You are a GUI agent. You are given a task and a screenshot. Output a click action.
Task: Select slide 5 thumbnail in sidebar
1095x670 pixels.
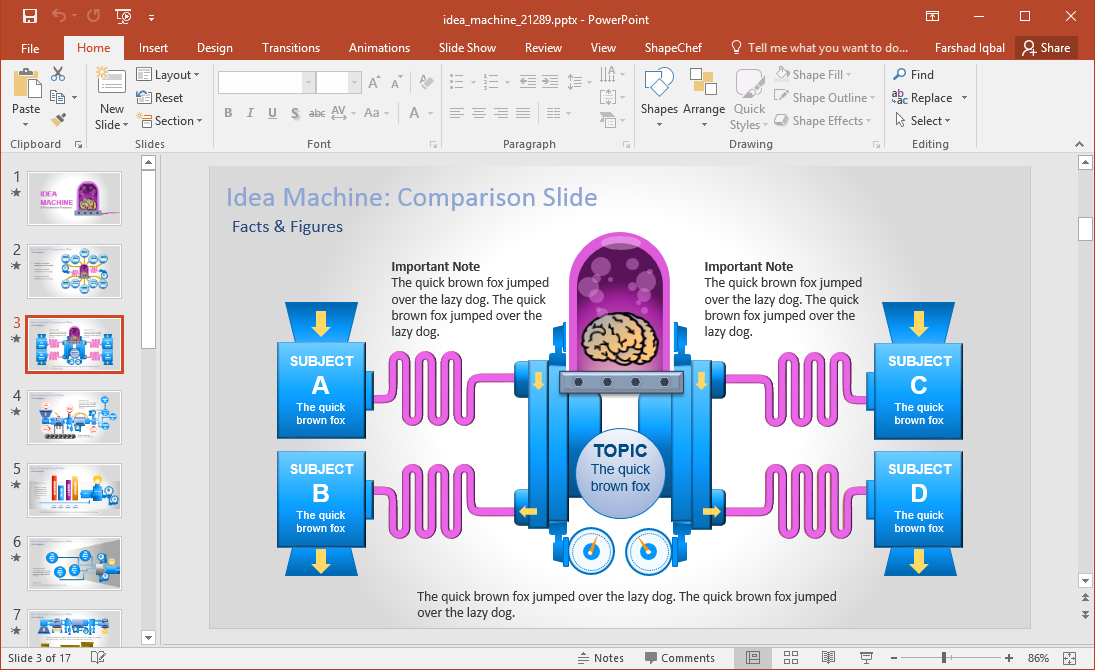(74, 490)
